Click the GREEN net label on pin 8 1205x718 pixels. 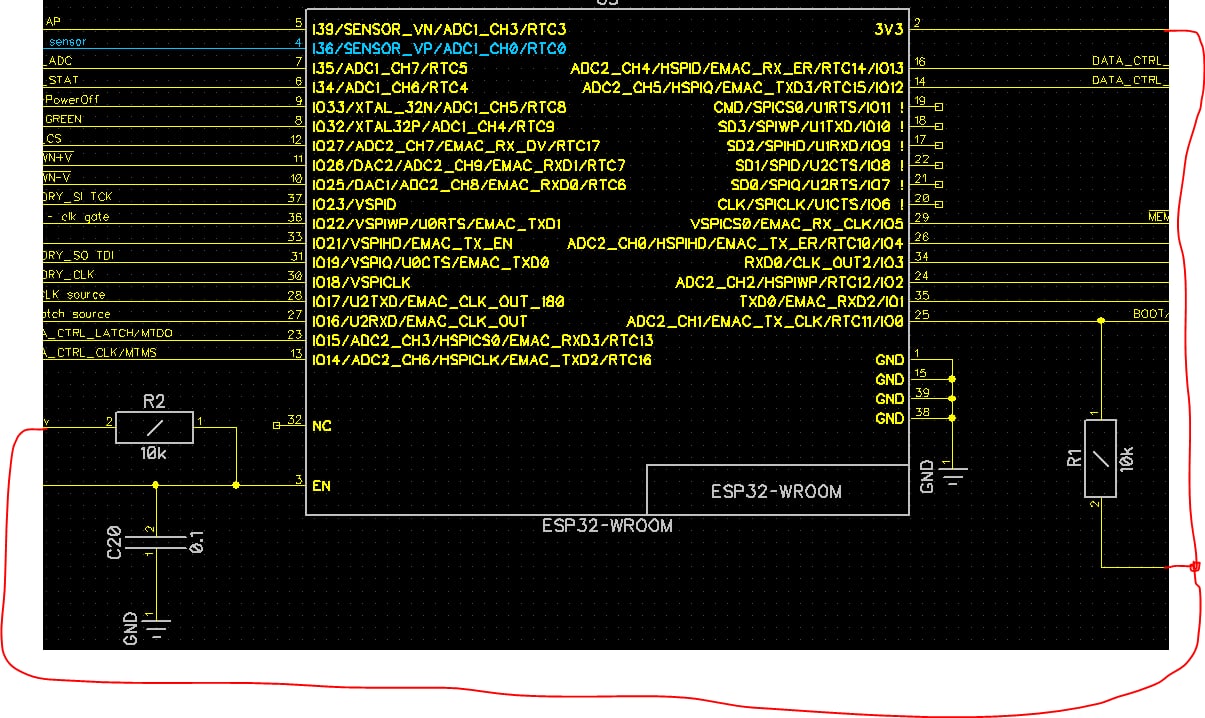point(64,119)
